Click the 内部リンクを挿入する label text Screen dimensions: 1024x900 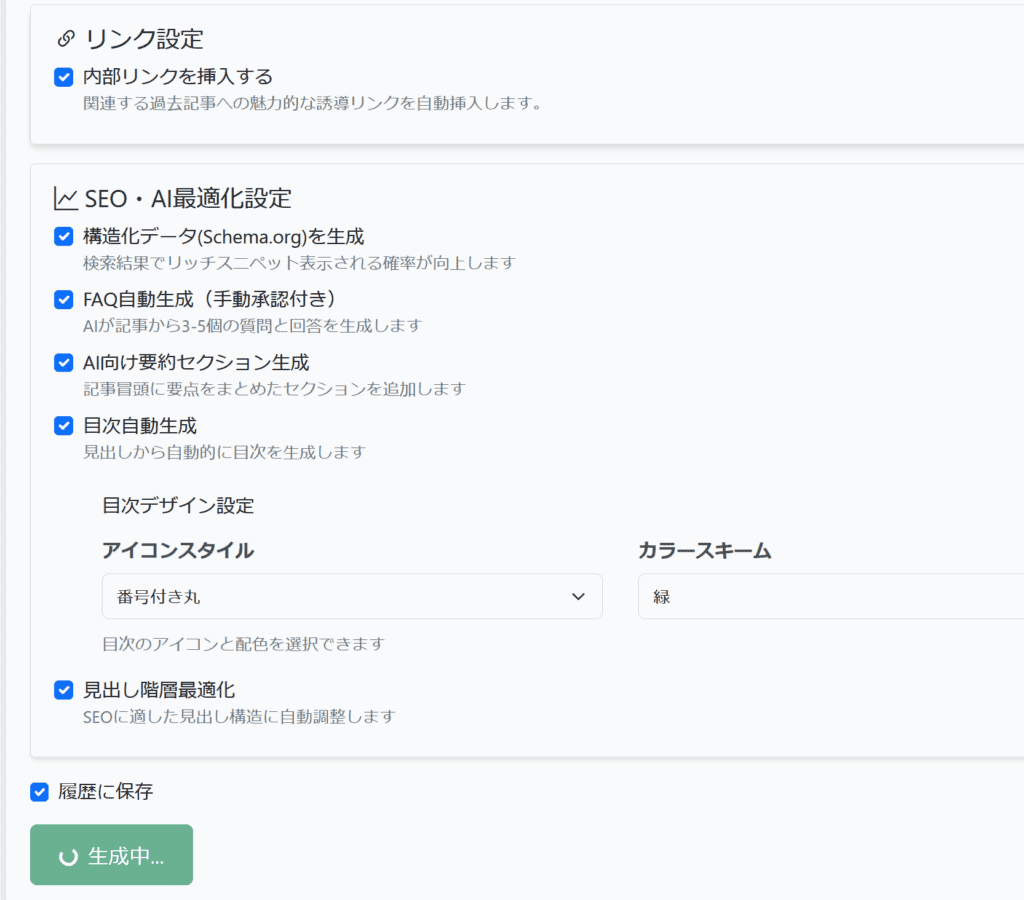pyautogui.click(x=178, y=76)
